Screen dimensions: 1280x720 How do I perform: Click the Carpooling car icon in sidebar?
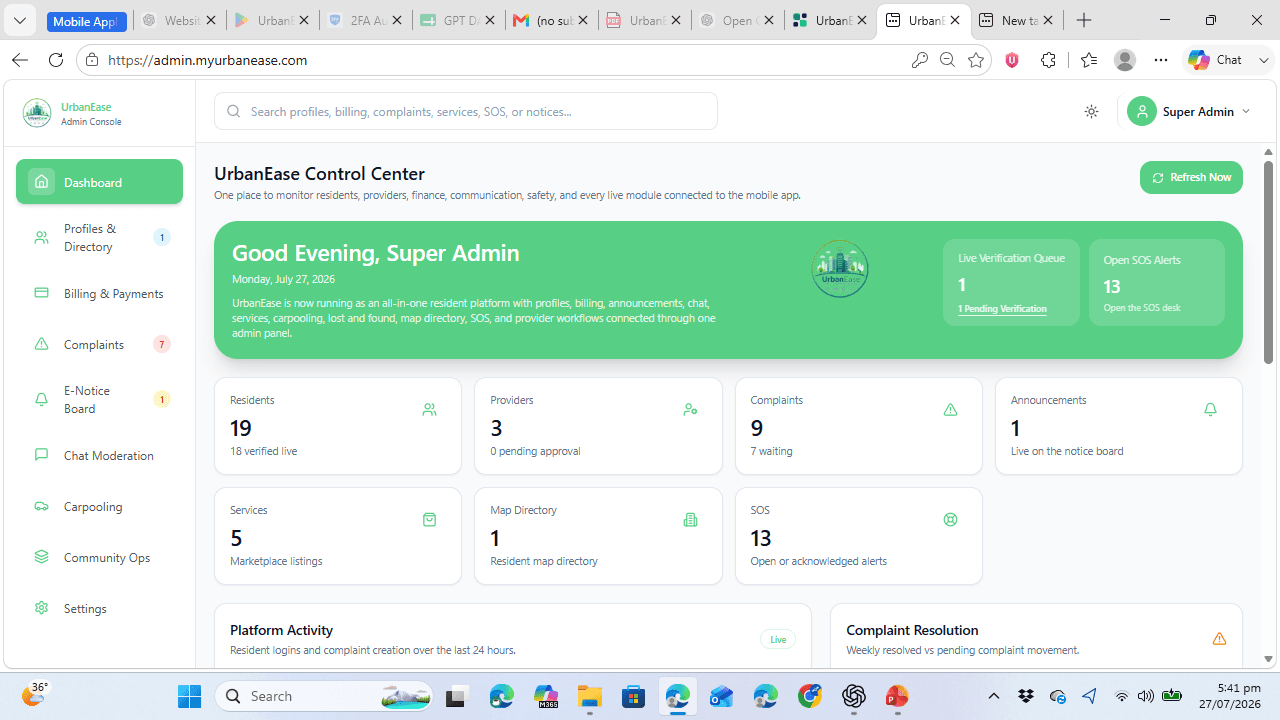click(x=41, y=507)
